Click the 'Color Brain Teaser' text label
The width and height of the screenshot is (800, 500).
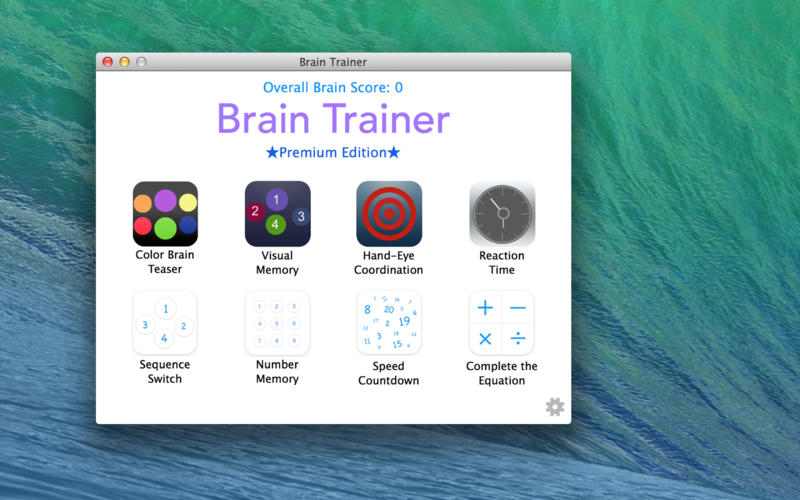click(165, 262)
